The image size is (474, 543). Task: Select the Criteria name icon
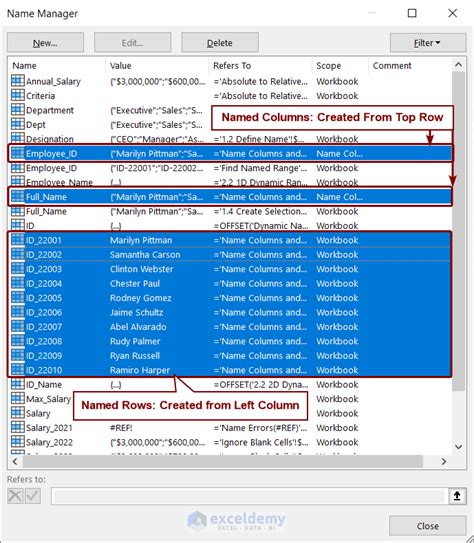[18, 95]
